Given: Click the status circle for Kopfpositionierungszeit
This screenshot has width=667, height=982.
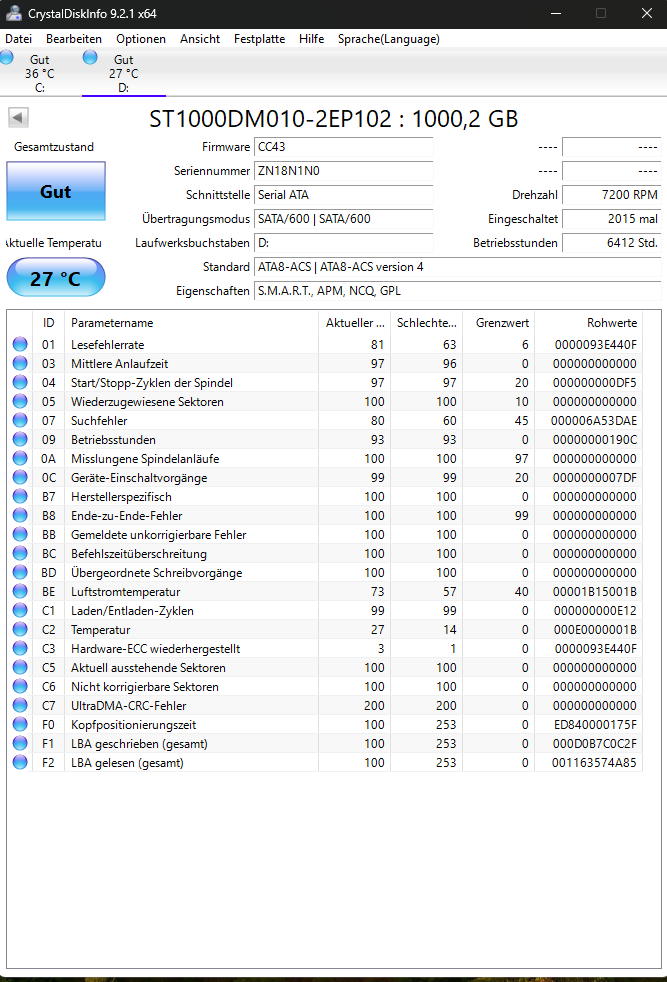Looking at the screenshot, I should [x=20, y=724].
